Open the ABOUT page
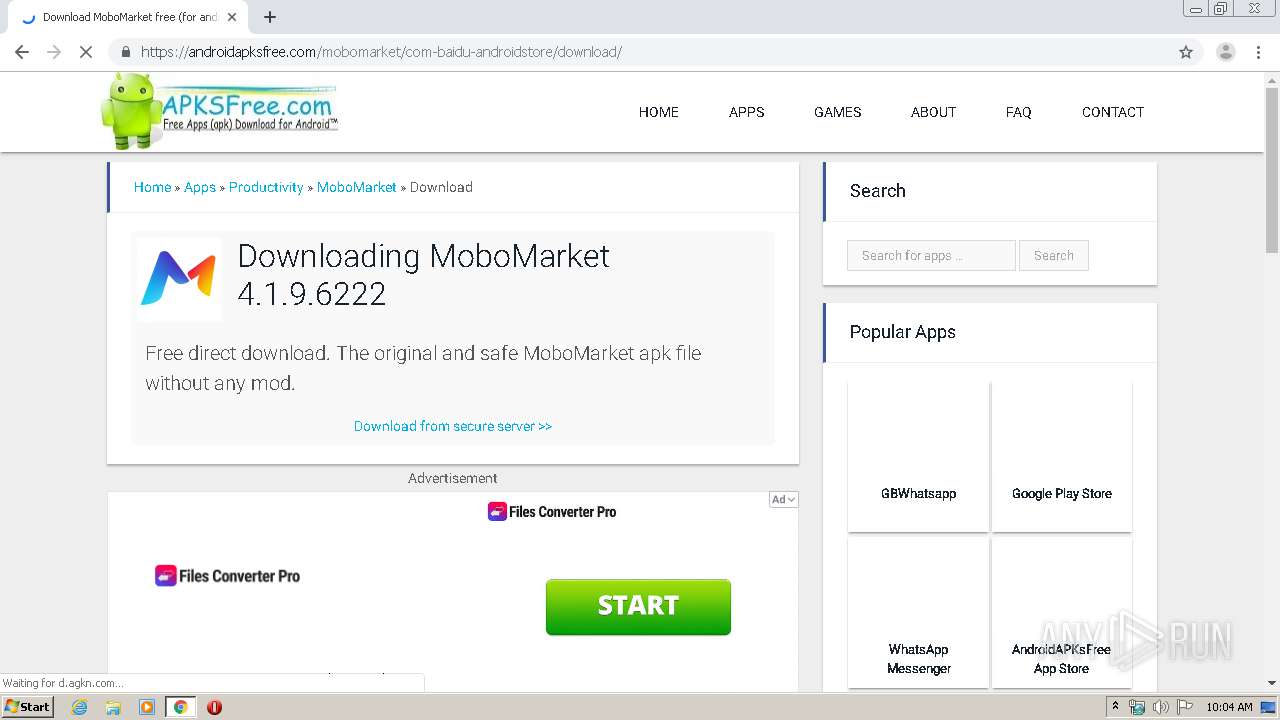Viewport: 1280px width, 720px height. (933, 112)
